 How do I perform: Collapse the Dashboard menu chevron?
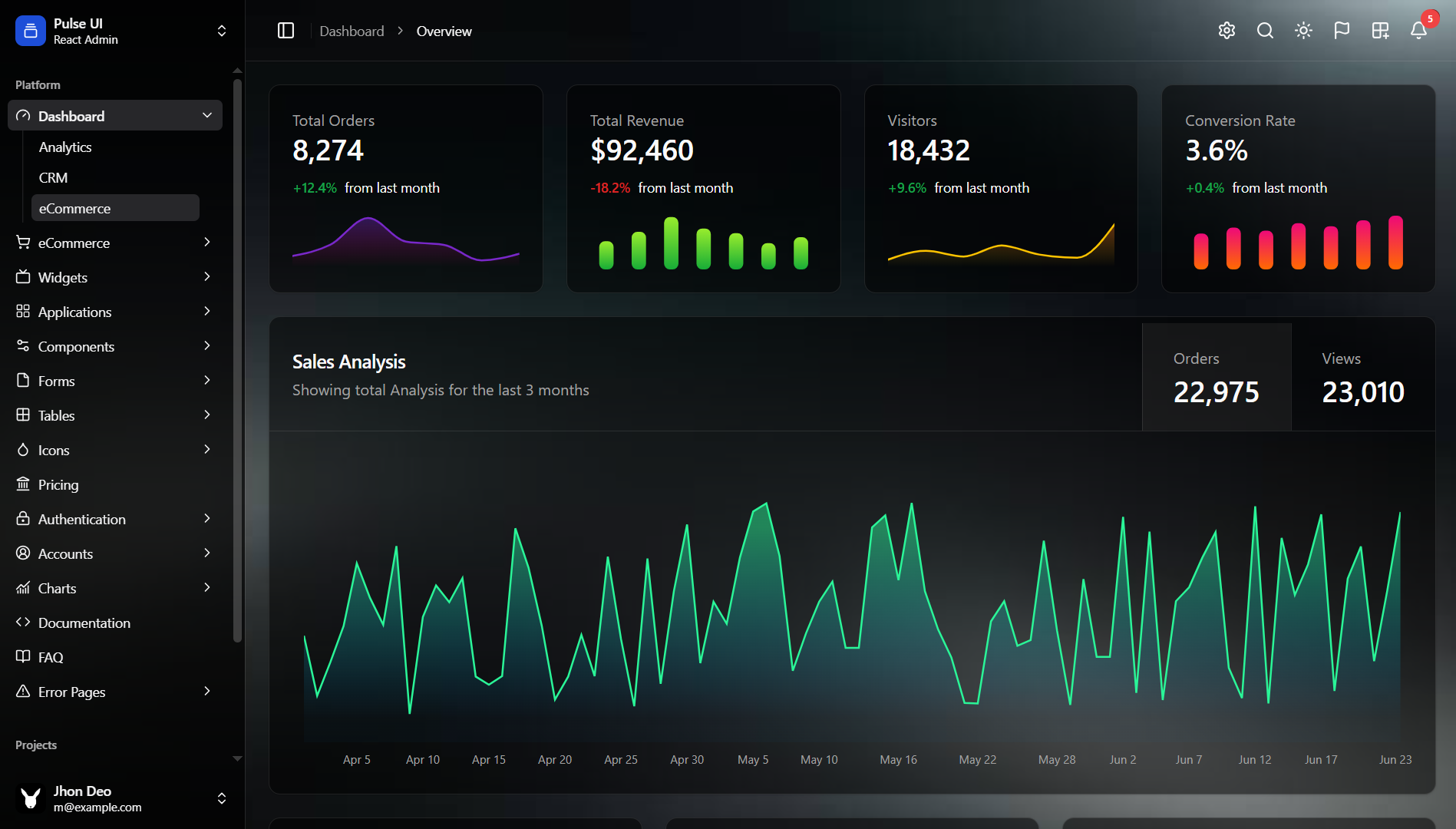pos(207,115)
